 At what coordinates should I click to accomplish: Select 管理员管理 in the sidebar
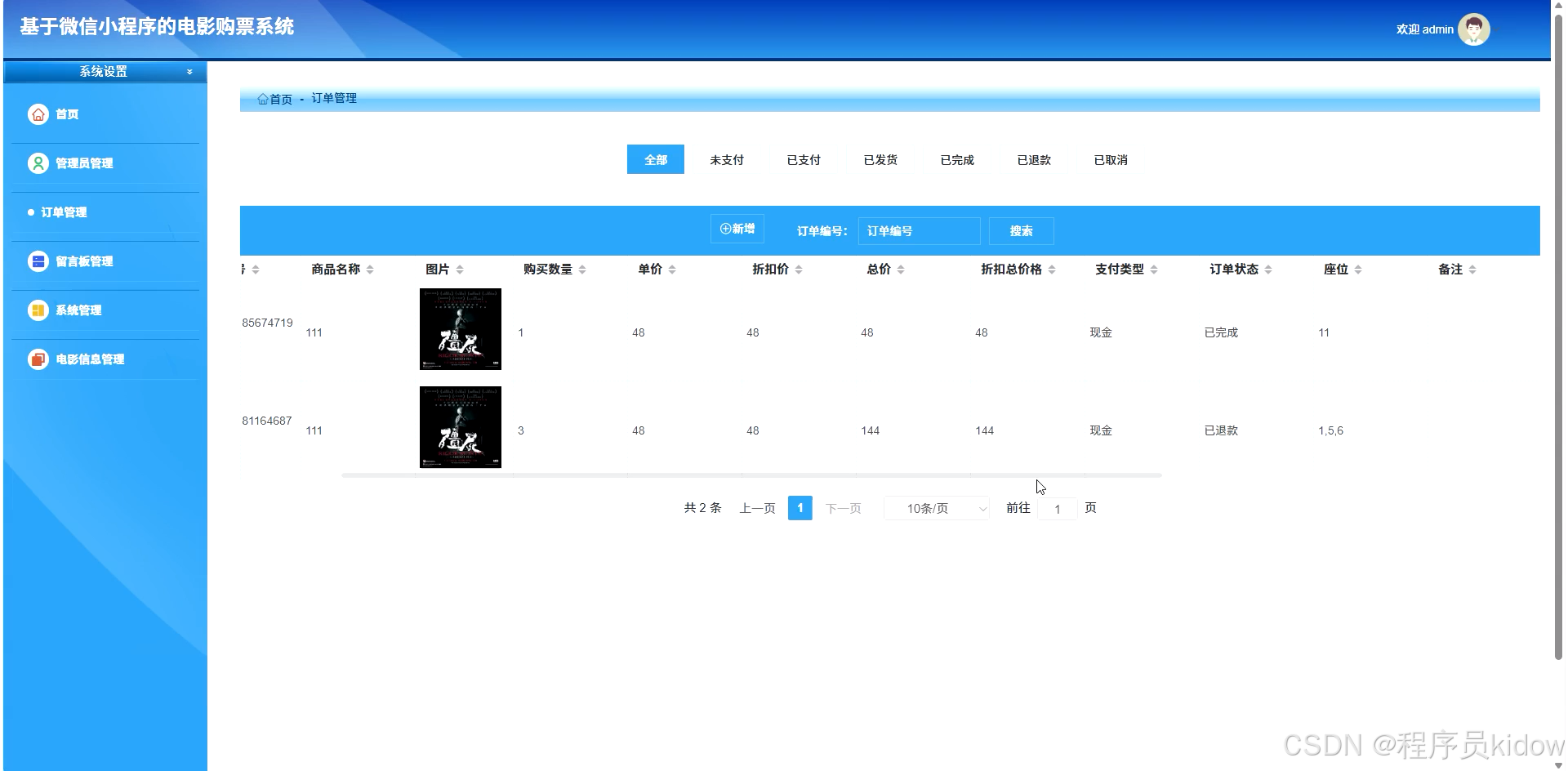coord(84,163)
